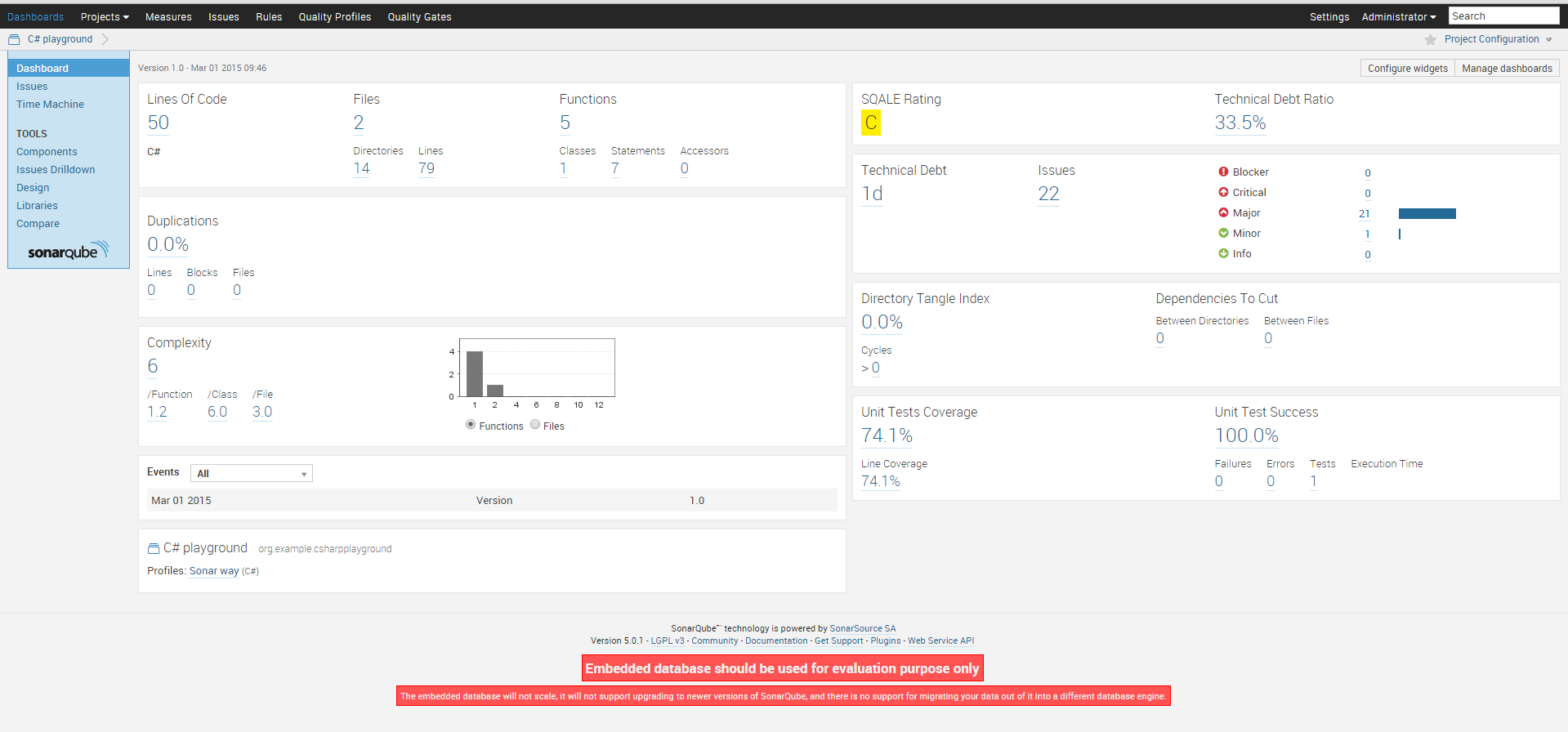Select the Files radio button
This screenshot has height=732, width=1568.
pos(535,425)
